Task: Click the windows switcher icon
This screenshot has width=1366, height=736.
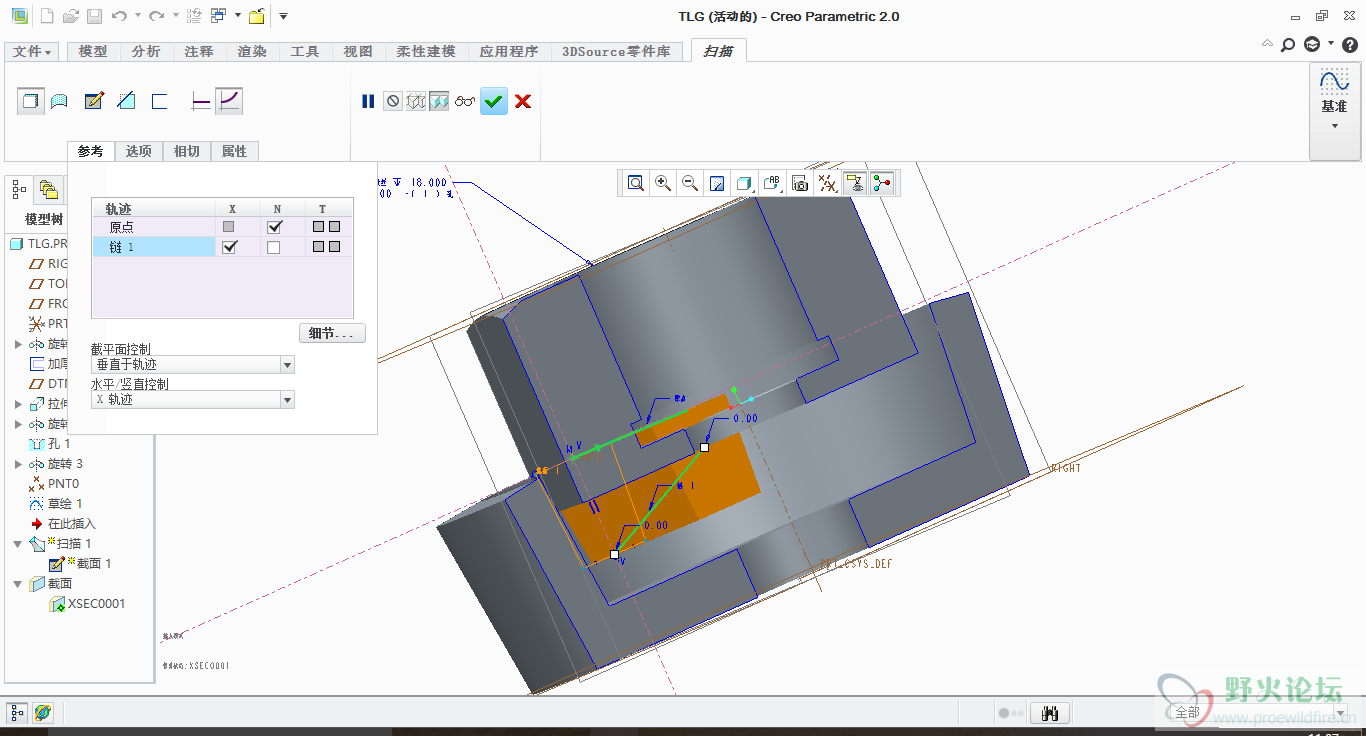Action: [x=219, y=16]
